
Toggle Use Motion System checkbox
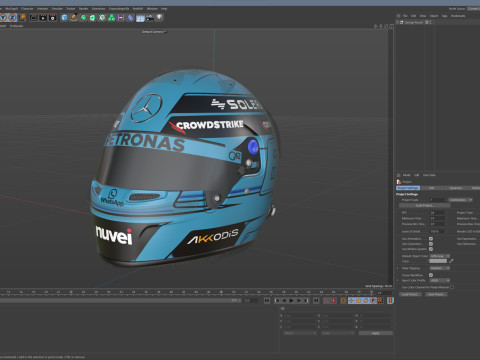pyautogui.click(x=431, y=249)
